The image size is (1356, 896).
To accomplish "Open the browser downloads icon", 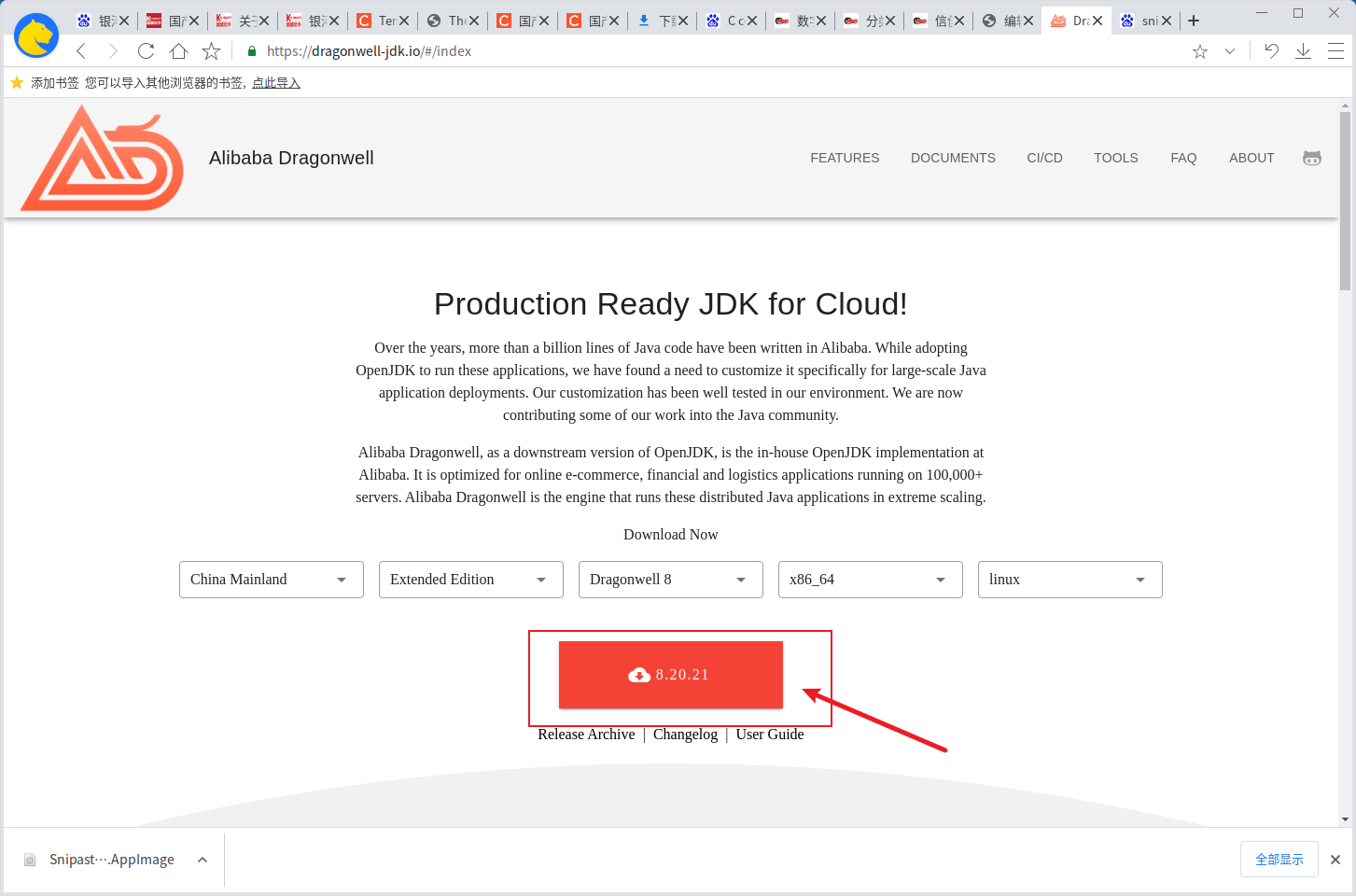I will 1303,51.
